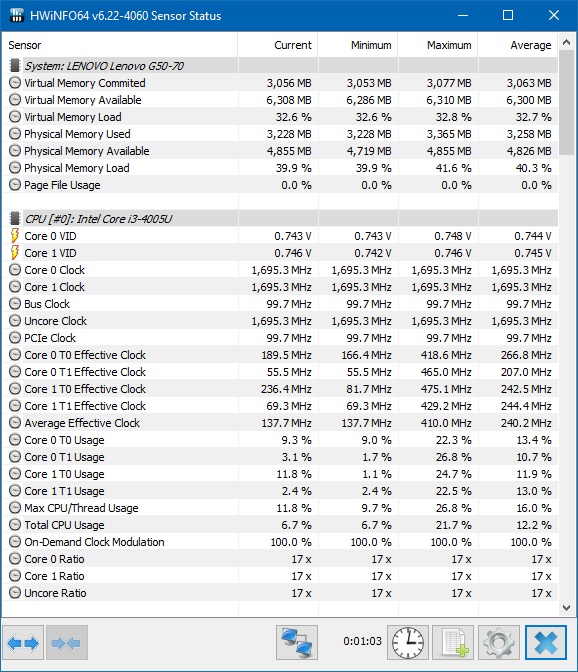The height and width of the screenshot is (672, 578).
Task: Maximize the HWiNFO64 window
Action: [x=508, y=15]
